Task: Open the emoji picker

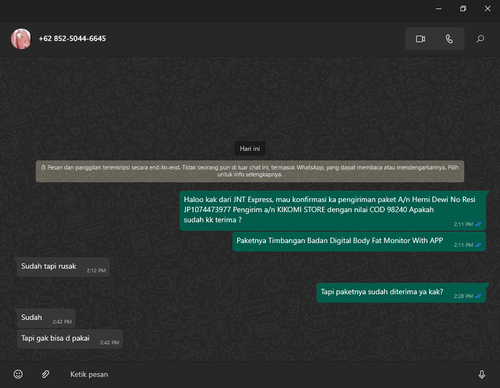Action: [18, 374]
